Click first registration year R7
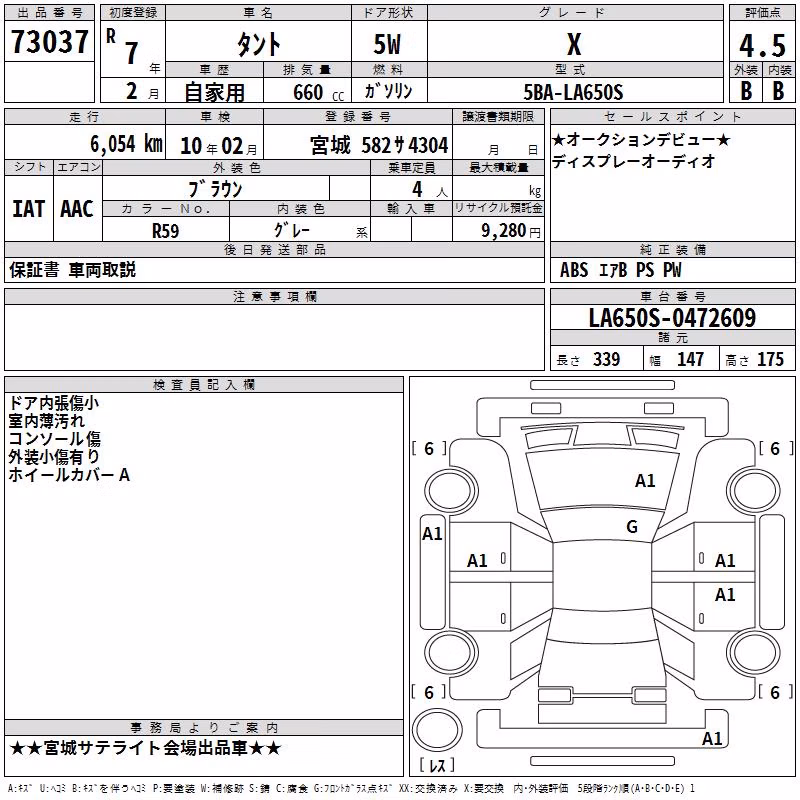 click(x=123, y=48)
